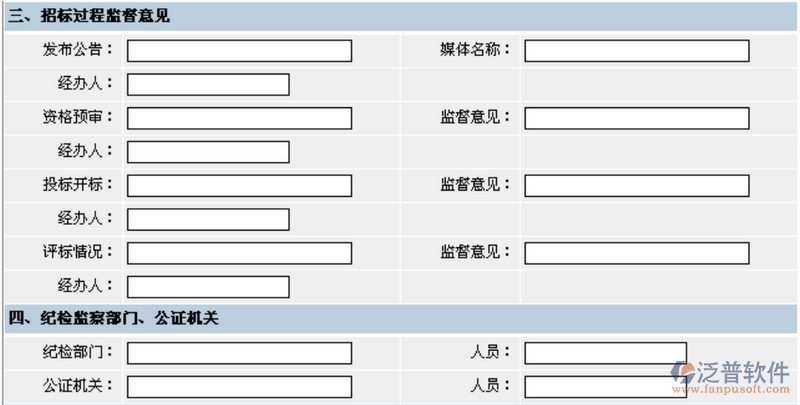This screenshot has width=800, height=405.
Task: Click the 泛普软件 logo icon
Action: pos(687,373)
